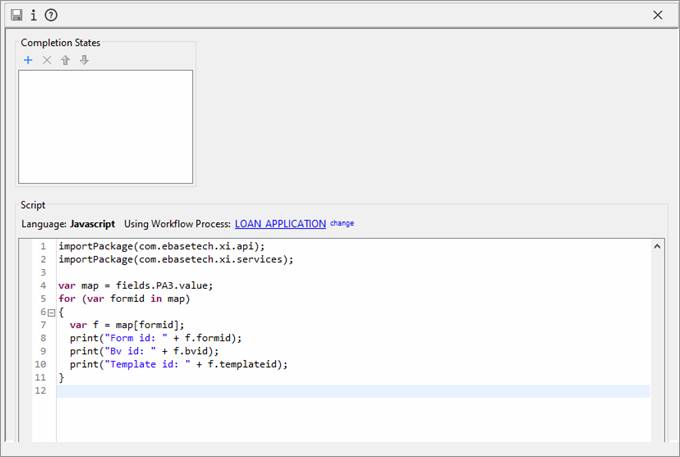Viewport: 680px width, 457px height.
Task: Click the 'for (var formid in map)' line
Action: pos(124,298)
